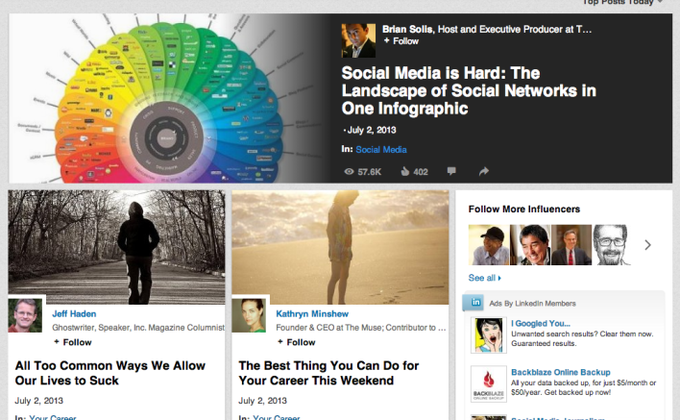Click 'July 2, 2013' under Brian Solis headline
Viewport: 680px width, 420px height.
click(372, 130)
